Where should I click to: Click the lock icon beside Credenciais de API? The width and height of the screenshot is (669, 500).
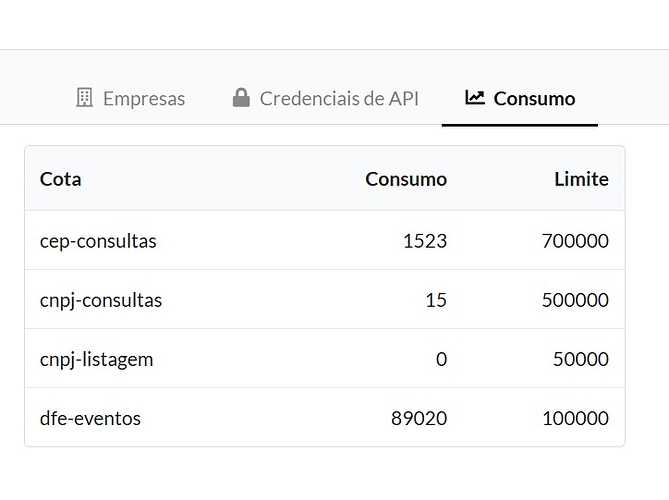(x=240, y=98)
